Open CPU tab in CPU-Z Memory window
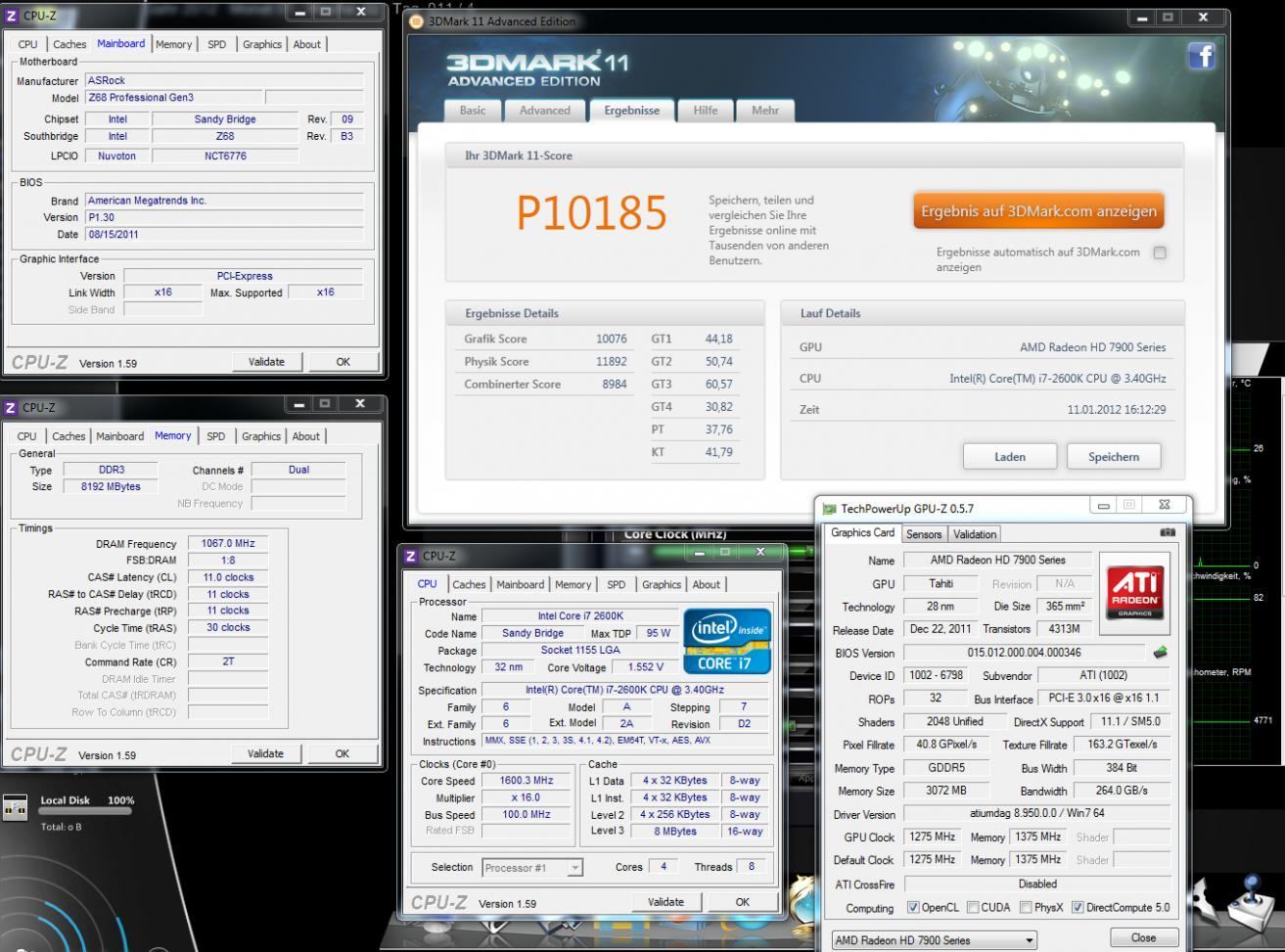Screen dimensions: 1285x952 pyautogui.click(x=27, y=436)
